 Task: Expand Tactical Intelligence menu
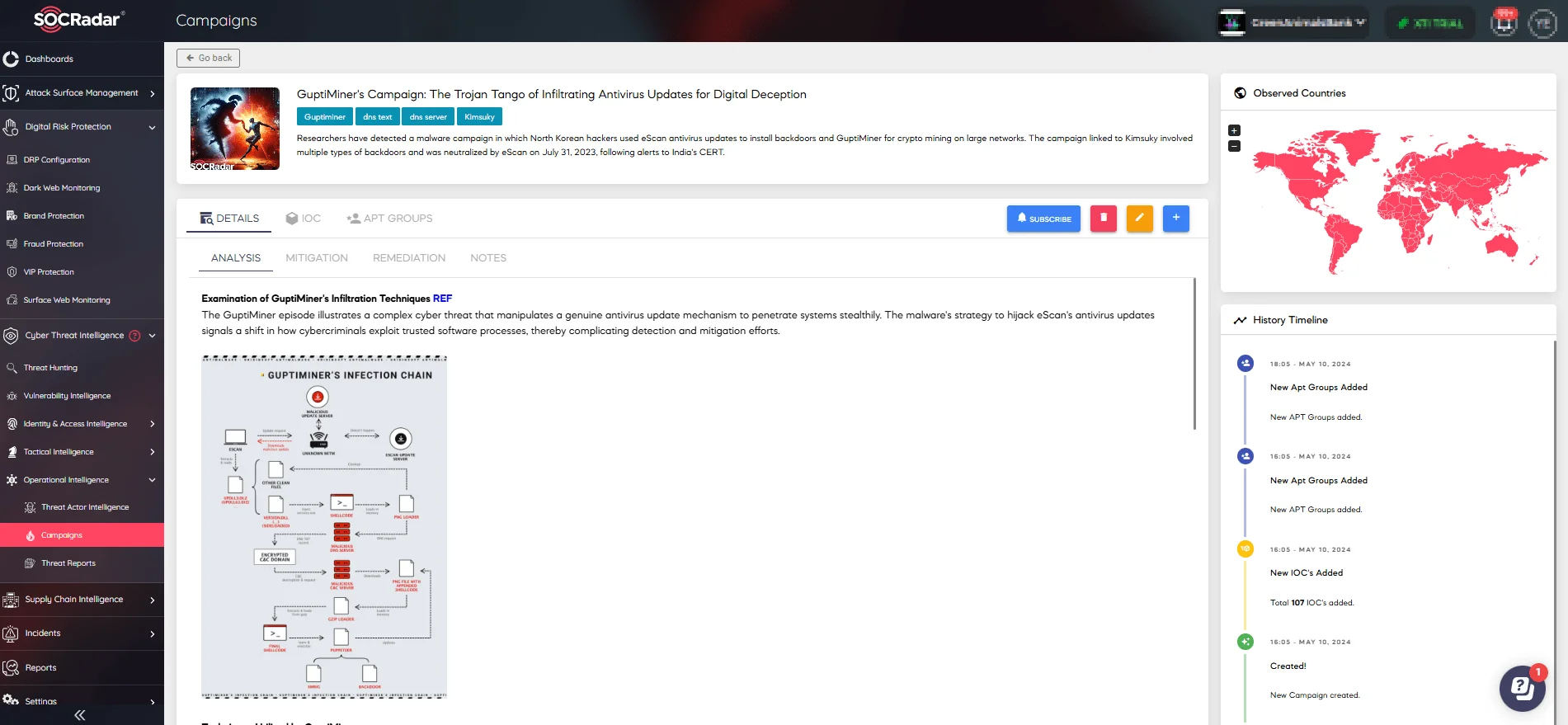click(x=82, y=452)
